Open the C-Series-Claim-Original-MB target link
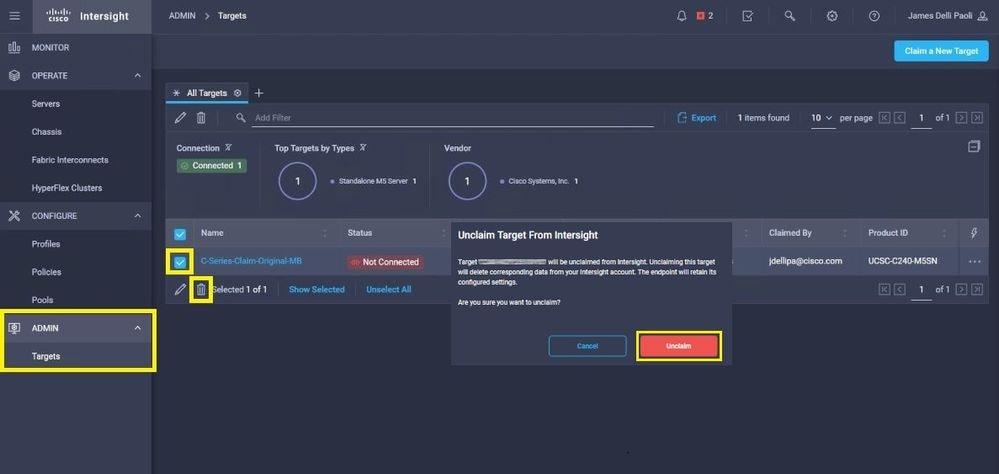This screenshot has width=999, height=474. pyautogui.click(x=252, y=261)
